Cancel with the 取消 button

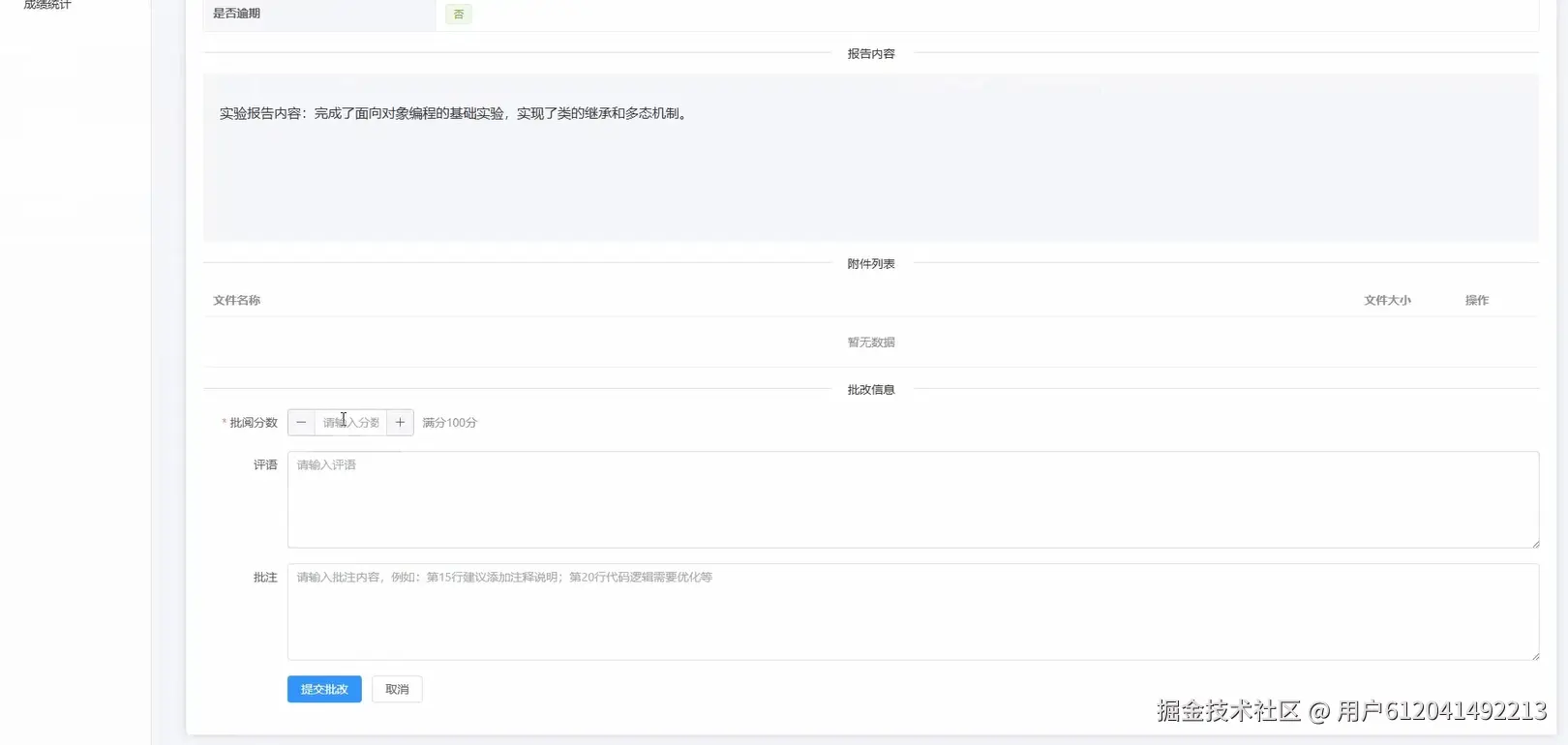pyautogui.click(x=397, y=689)
